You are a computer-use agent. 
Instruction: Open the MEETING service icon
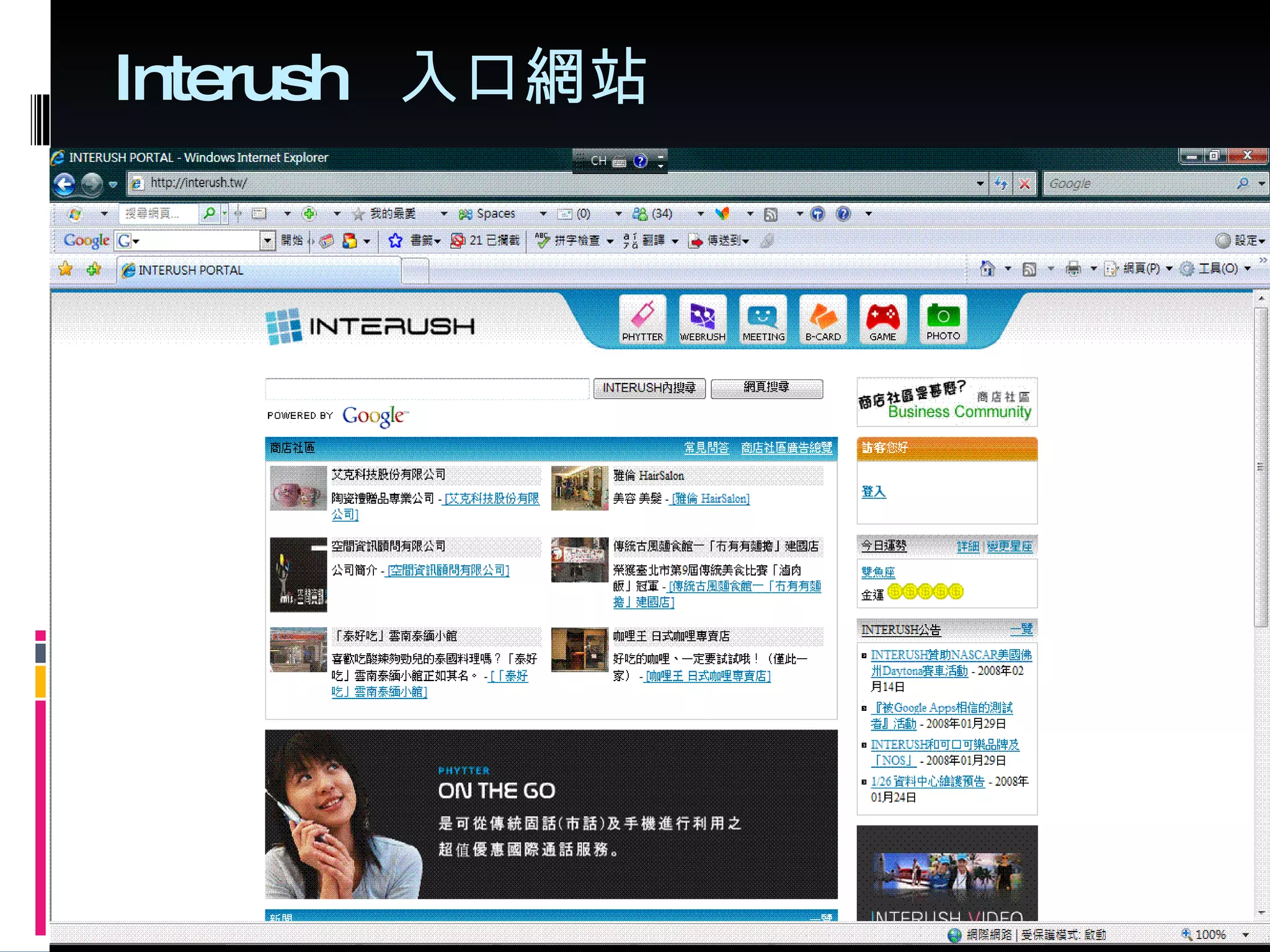763,319
